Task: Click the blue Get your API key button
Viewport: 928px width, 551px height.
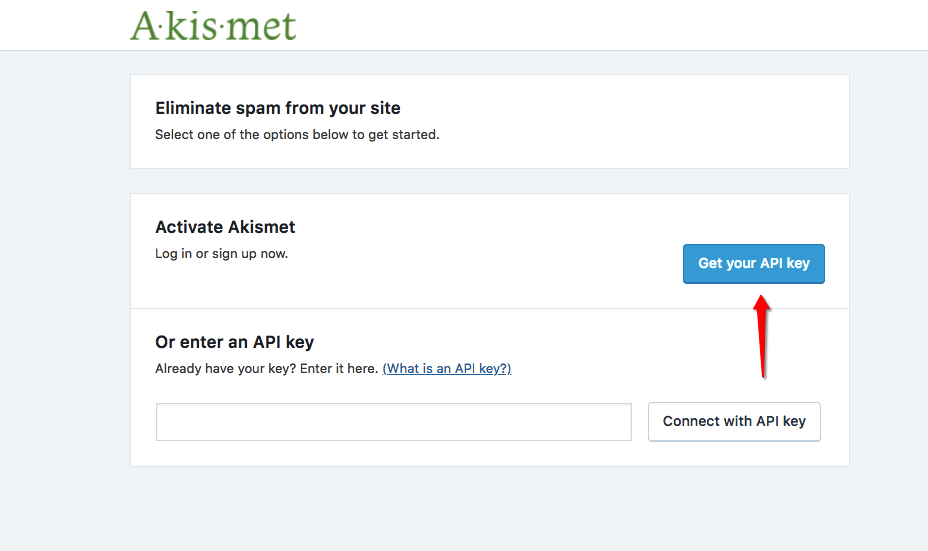Action: [x=753, y=263]
